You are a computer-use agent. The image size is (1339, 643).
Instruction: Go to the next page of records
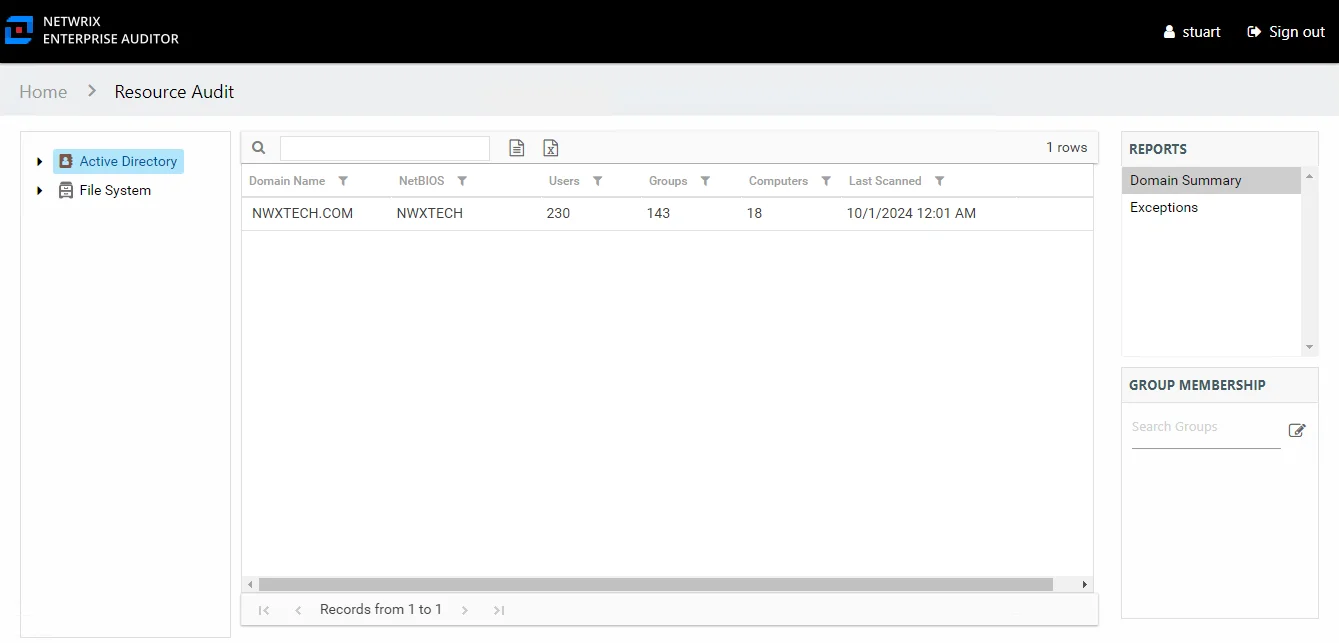point(465,610)
